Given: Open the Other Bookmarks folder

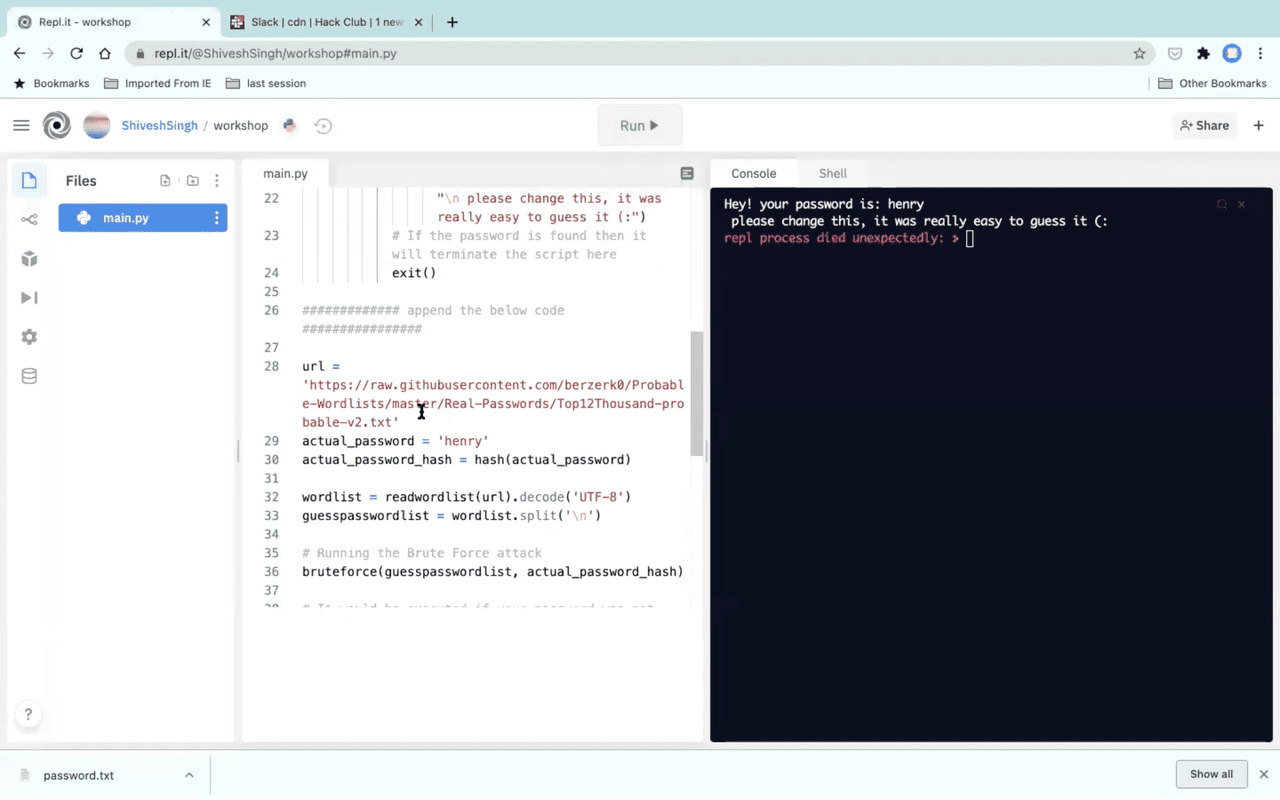Looking at the screenshot, I should (x=1212, y=83).
